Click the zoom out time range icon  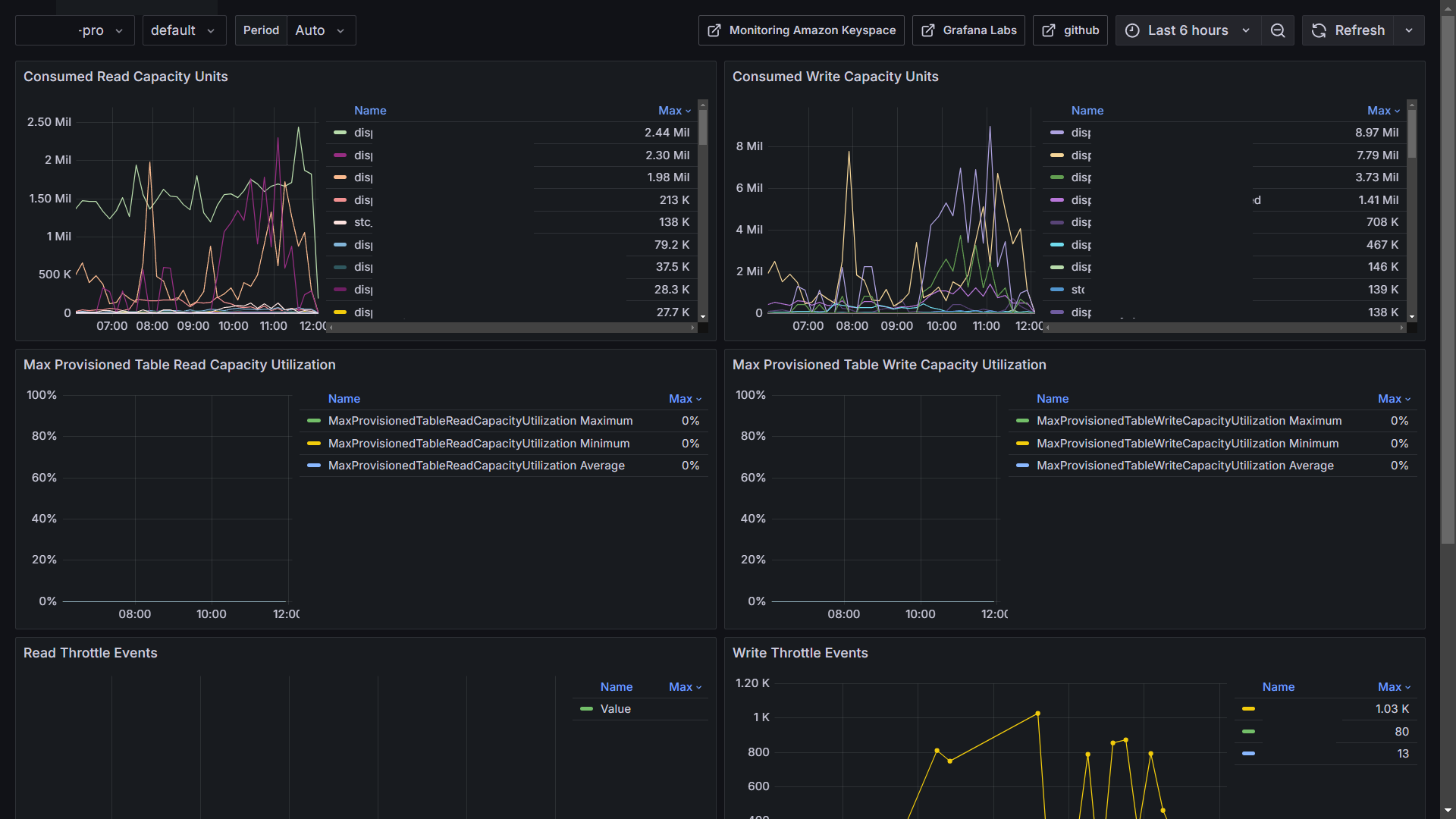pyautogui.click(x=1278, y=30)
